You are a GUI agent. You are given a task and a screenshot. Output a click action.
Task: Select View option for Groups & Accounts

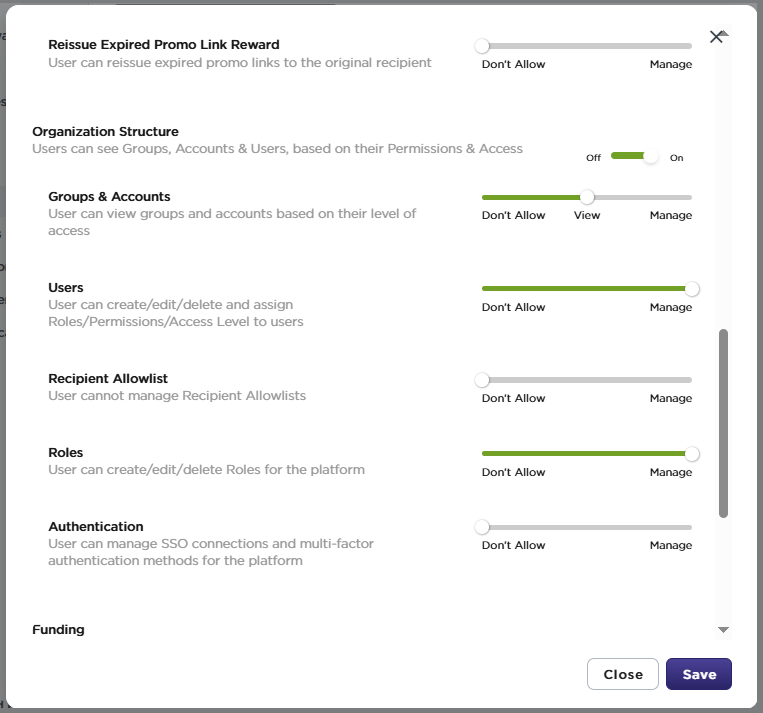click(x=587, y=215)
